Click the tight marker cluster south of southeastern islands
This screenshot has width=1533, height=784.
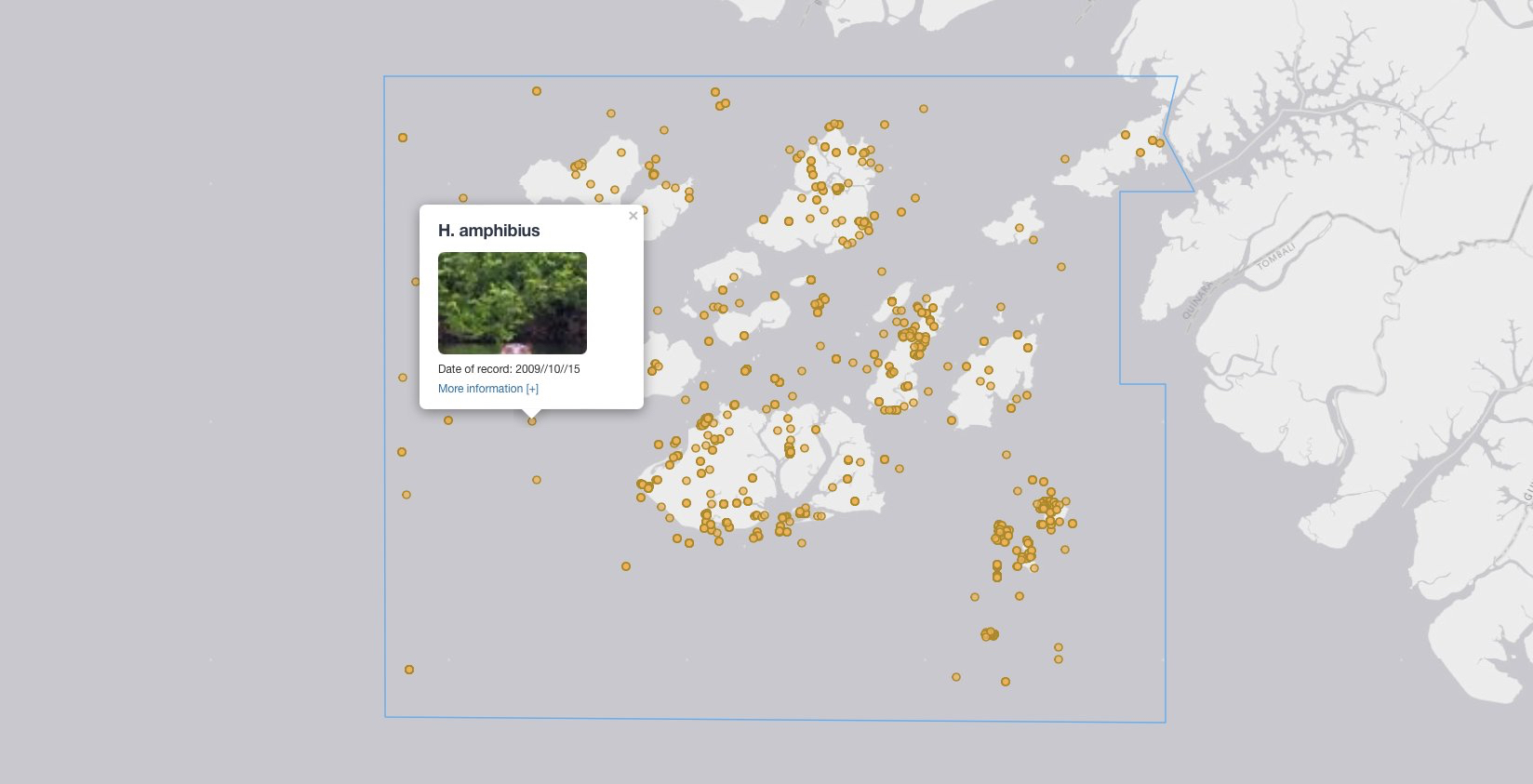(x=989, y=634)
